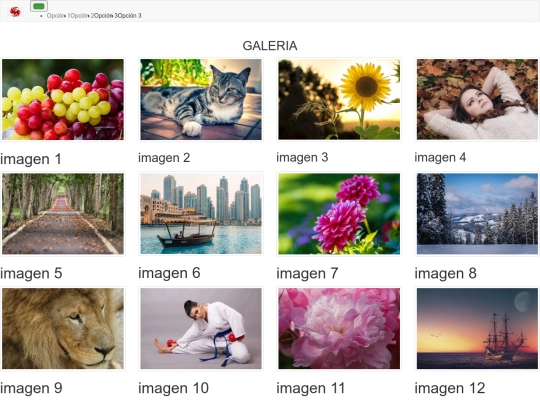Select the Opción 2 menu item
The height and width of the screenshot is (405, 540).
click(82, 15)
